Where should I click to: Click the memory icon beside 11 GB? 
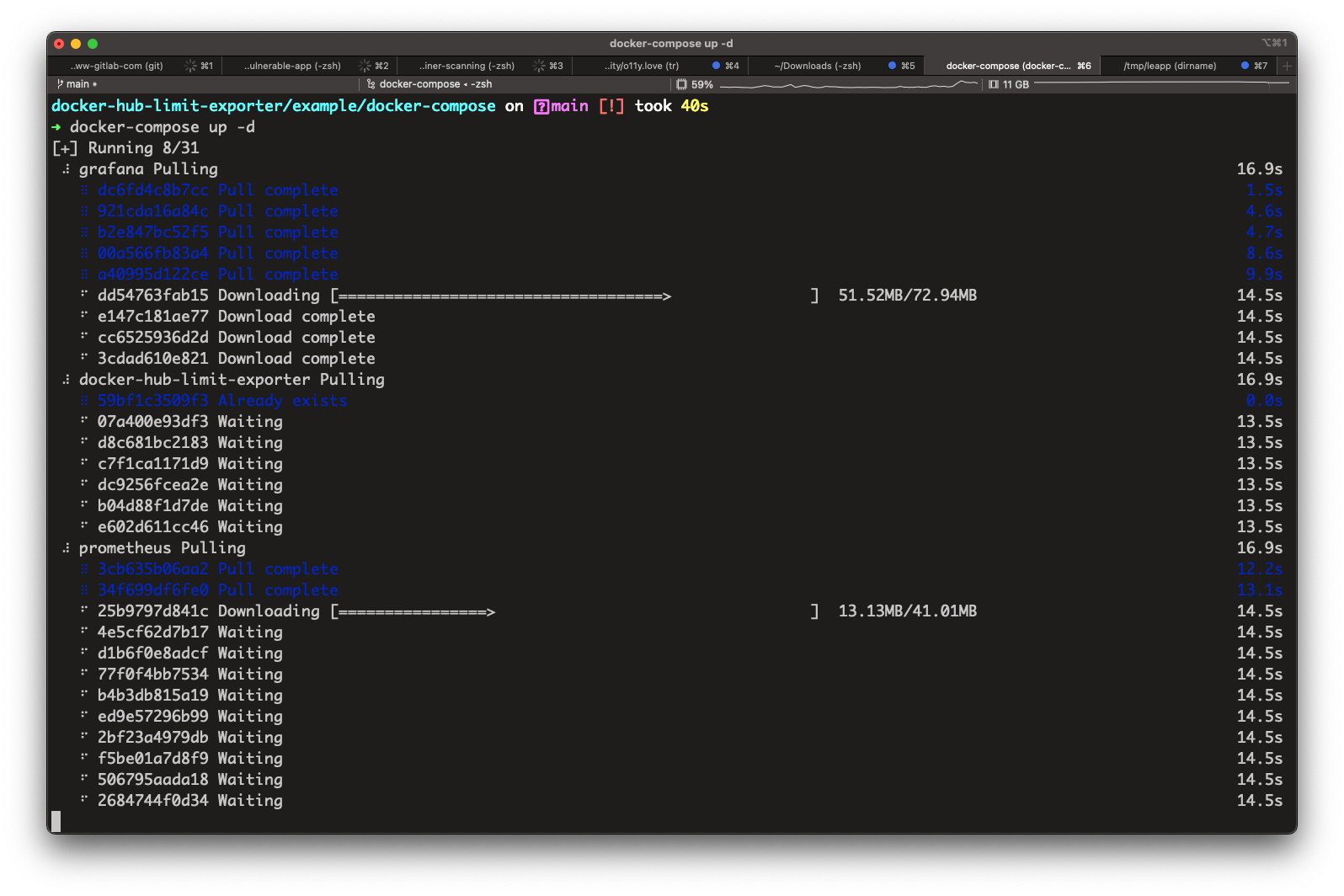[x=994, y=84]
